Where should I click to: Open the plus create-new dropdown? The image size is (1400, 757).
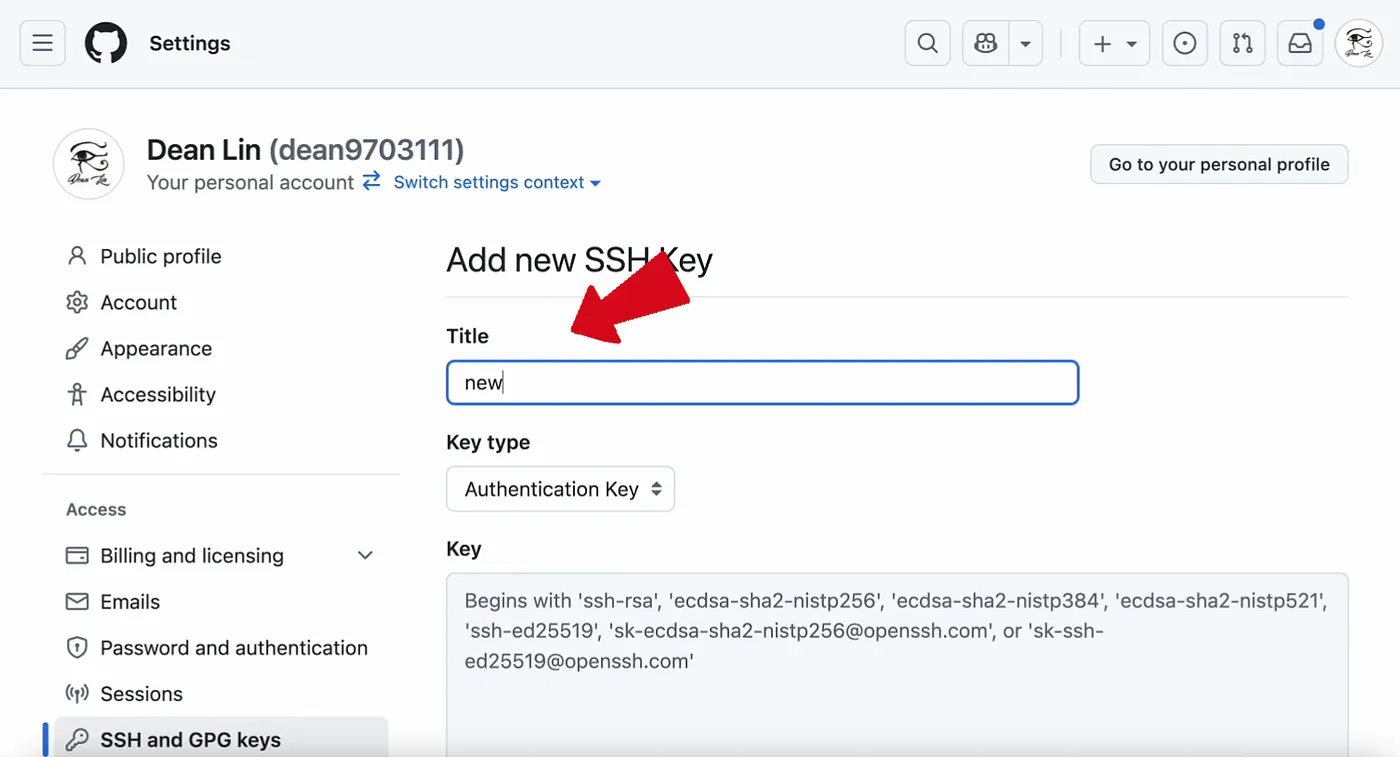coord(1114,44)
